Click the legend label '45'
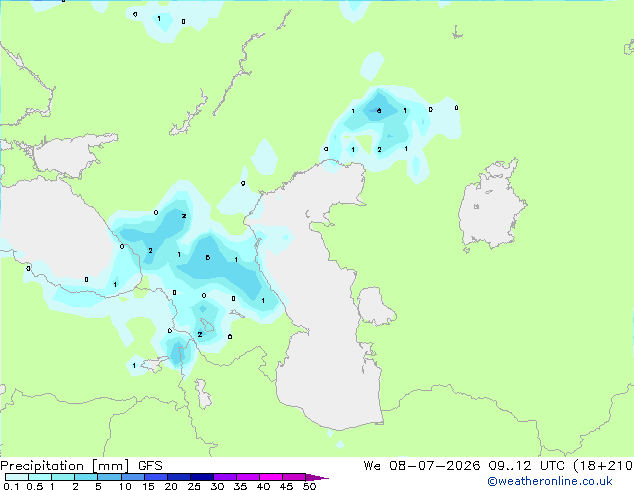 286,486
